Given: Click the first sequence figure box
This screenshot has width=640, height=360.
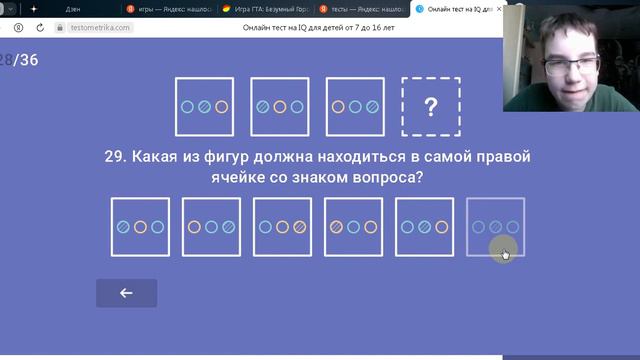Looking at the screenshot, I should tap(204, 107).
